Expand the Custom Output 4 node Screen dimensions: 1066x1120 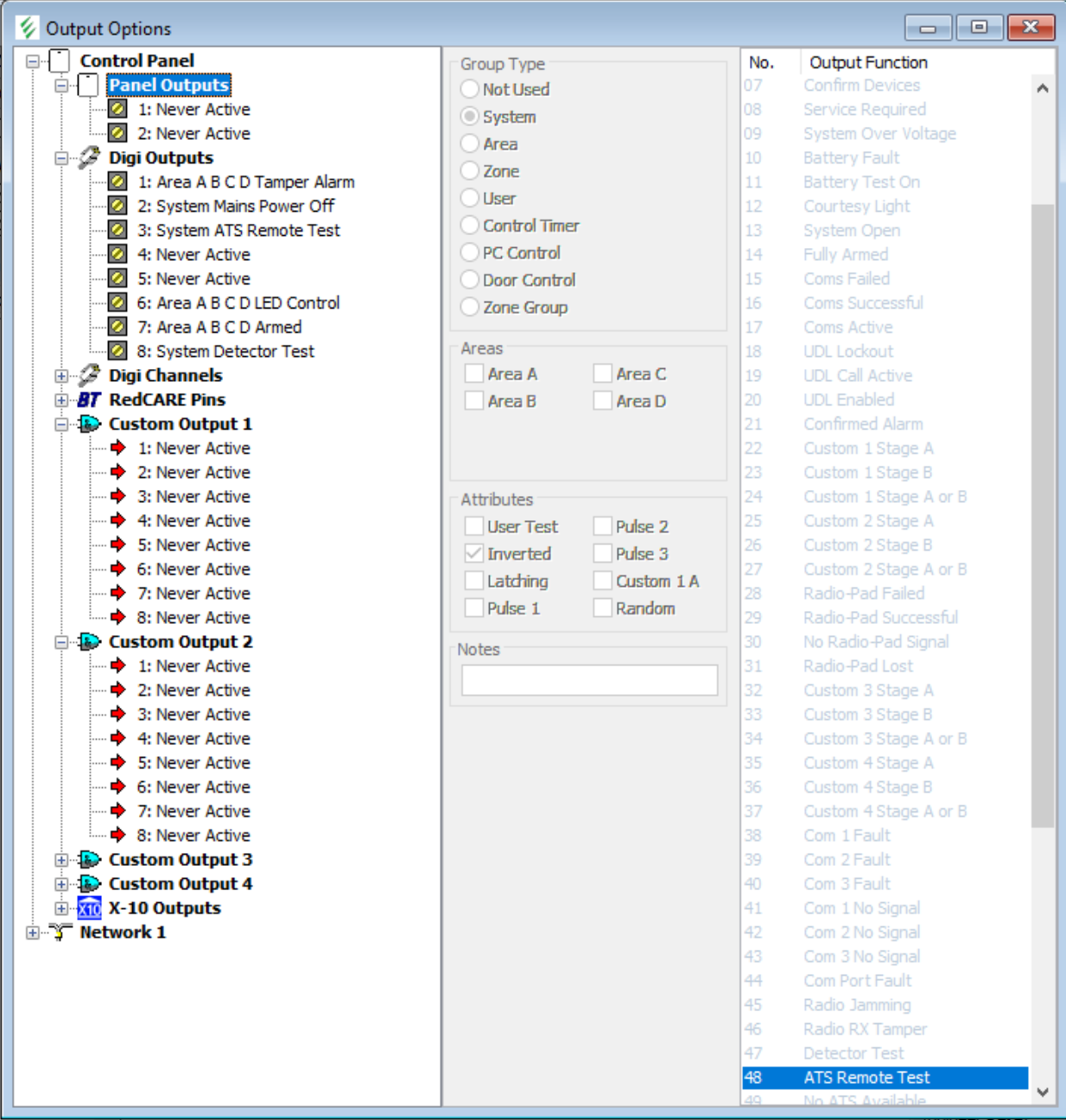click(61, 884)
